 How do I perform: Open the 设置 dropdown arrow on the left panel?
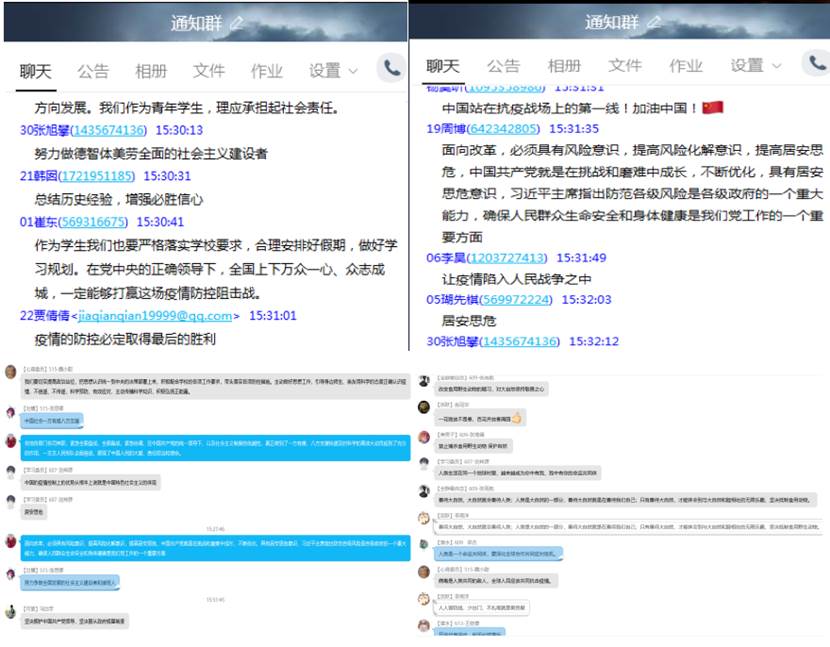pos(355,71)
